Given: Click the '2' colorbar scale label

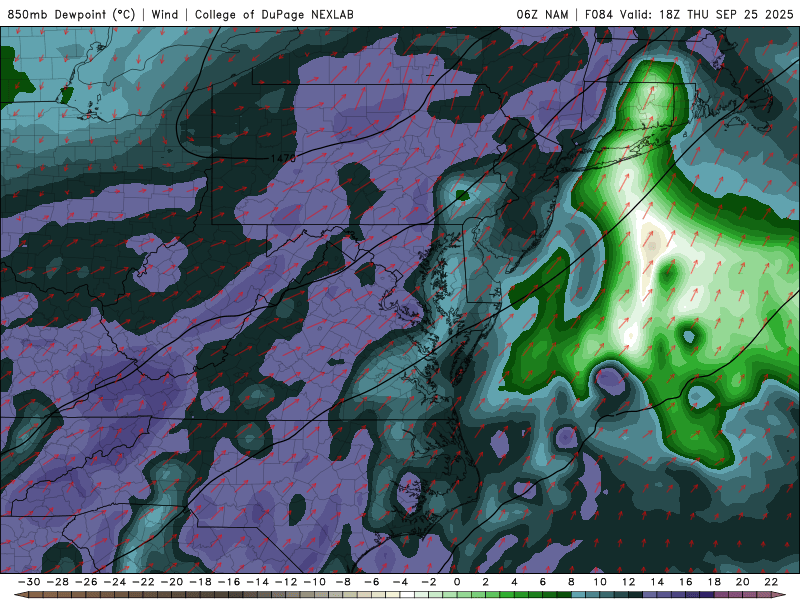Looking at the screenshot, I should pyautogui.click(x=486, y=582).
